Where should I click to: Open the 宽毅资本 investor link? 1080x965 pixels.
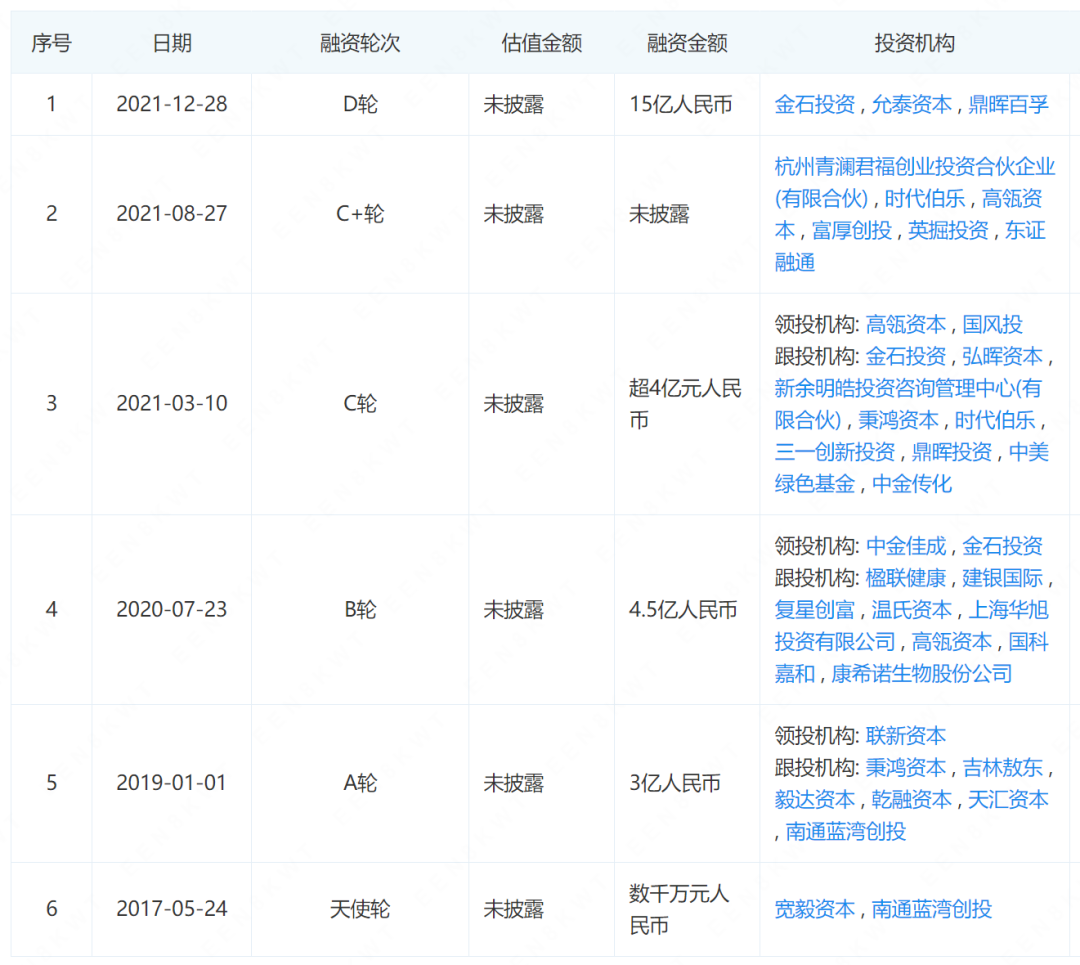[814, 910]
